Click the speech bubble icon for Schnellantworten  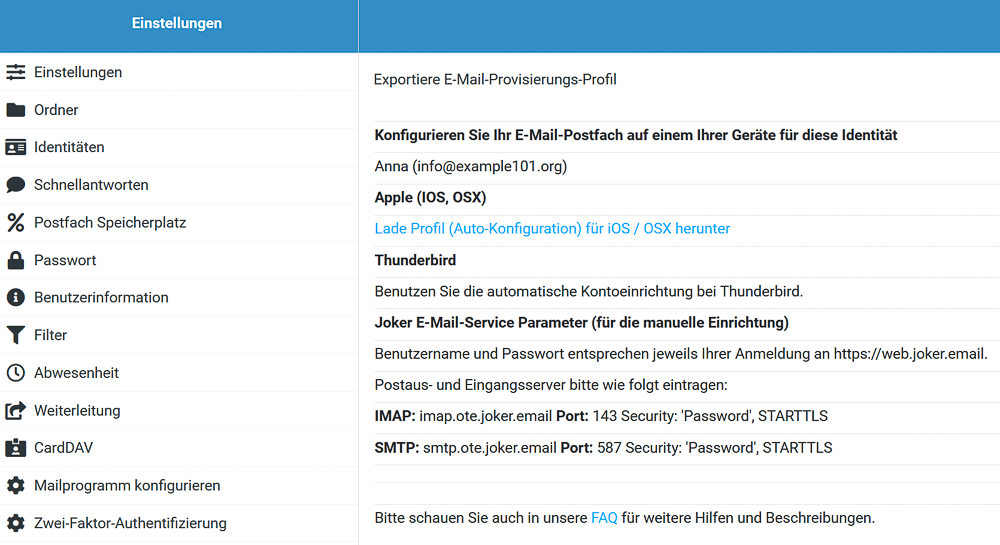(15, 185)
